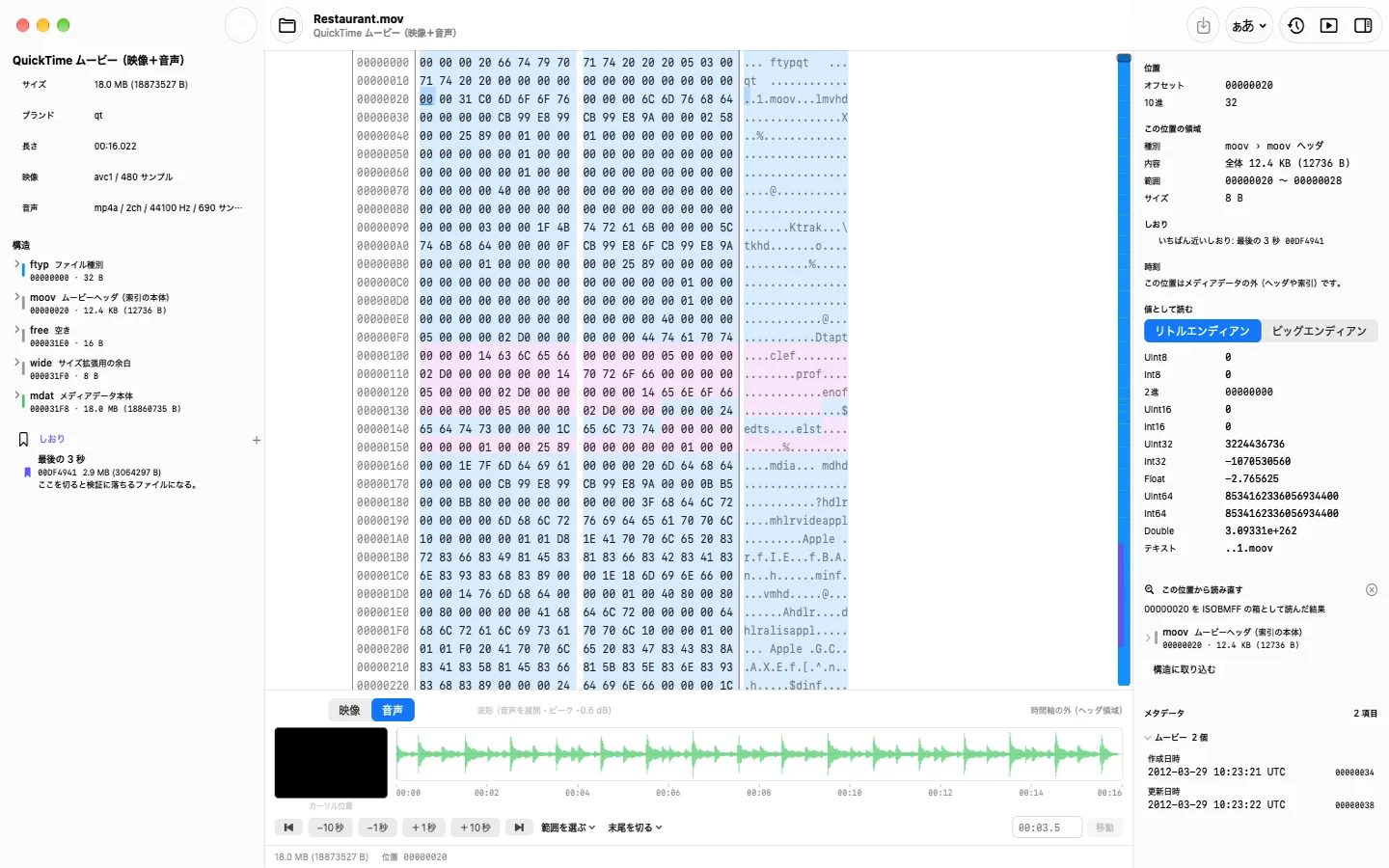Click the blank round button beside the folder icon
The image size is (1389, 868).
240,26
